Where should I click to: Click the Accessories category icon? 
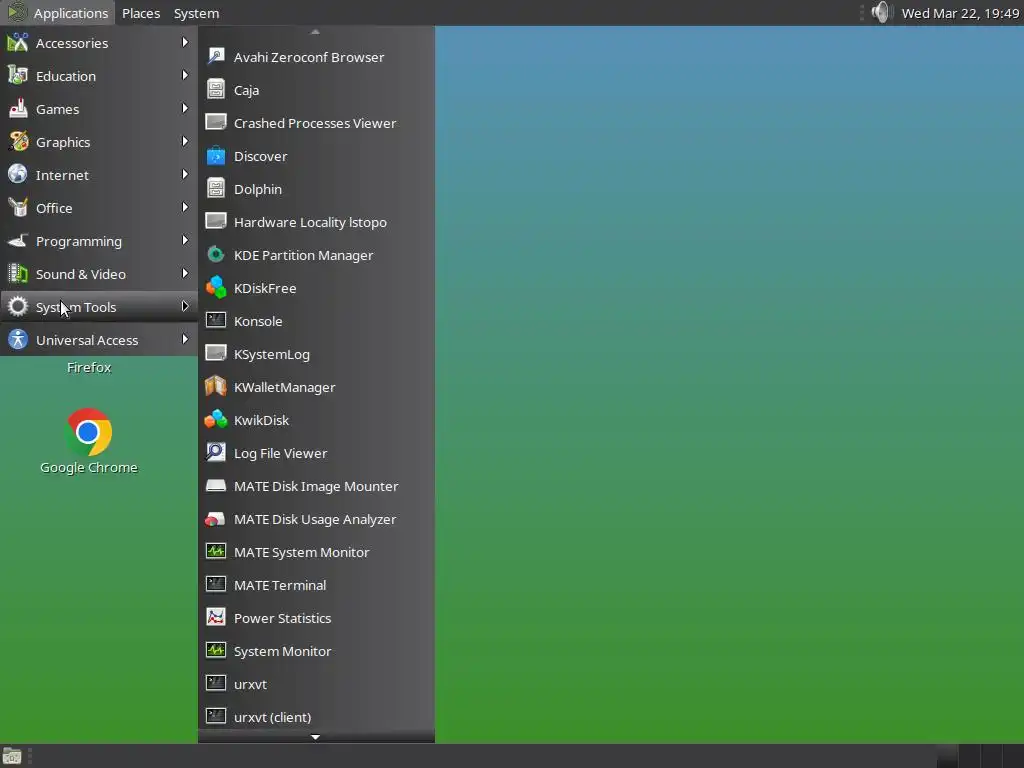tap(18, 42)
